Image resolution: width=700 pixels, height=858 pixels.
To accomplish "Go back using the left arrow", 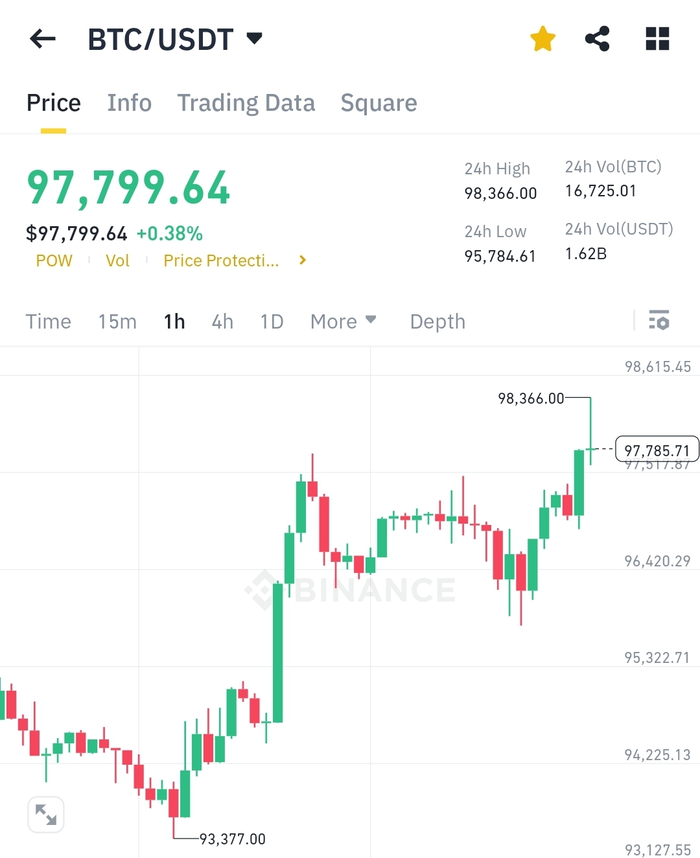I will point(43,39).
